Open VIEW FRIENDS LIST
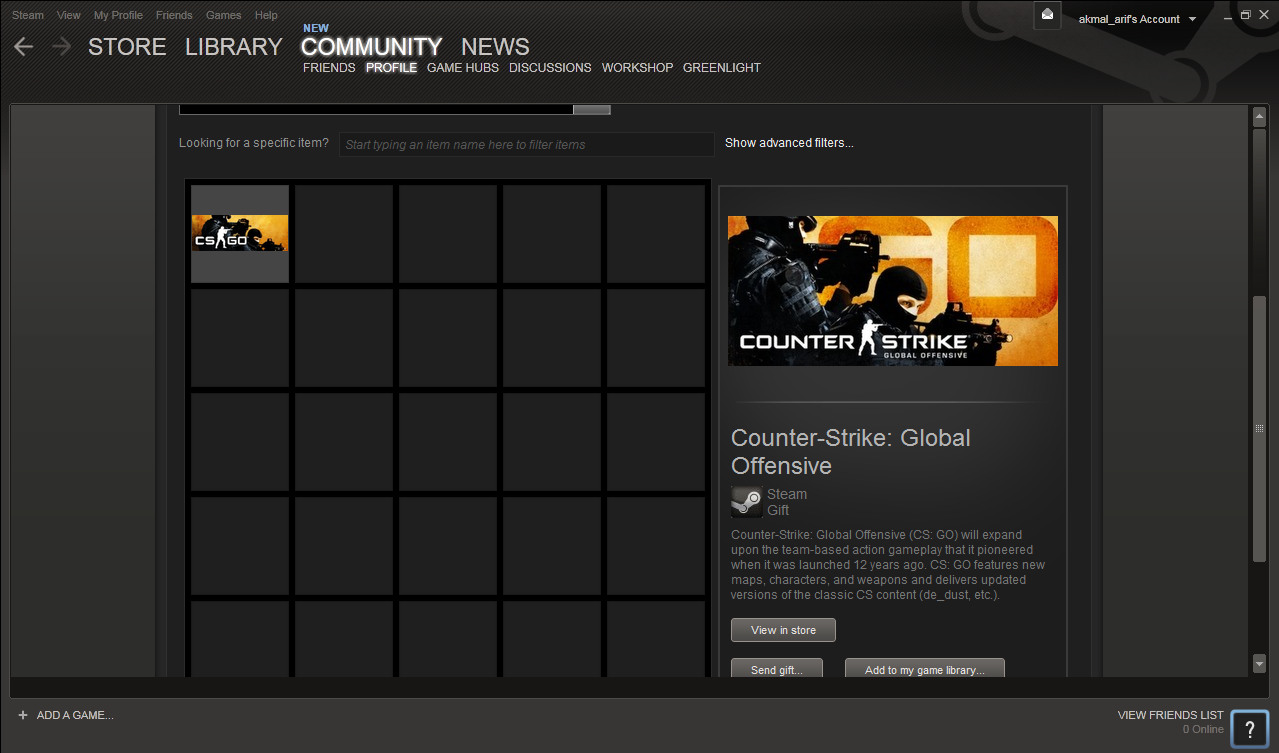 coord(1170,715)
